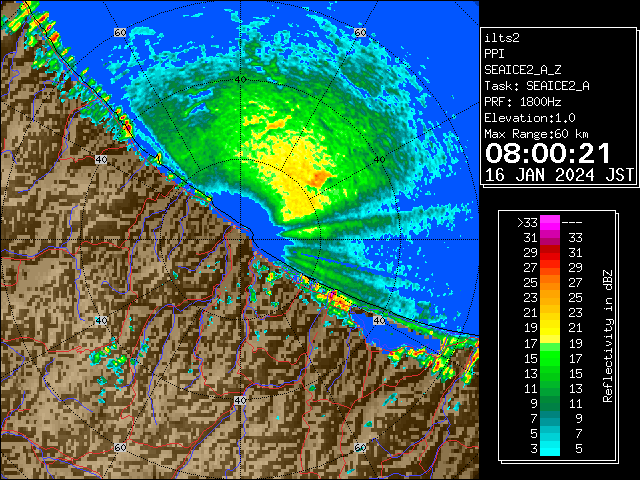The image size is (640, 480).
Task: Pick the cyan 3–5 dBZ legend swatch
Action: [550, 448]
